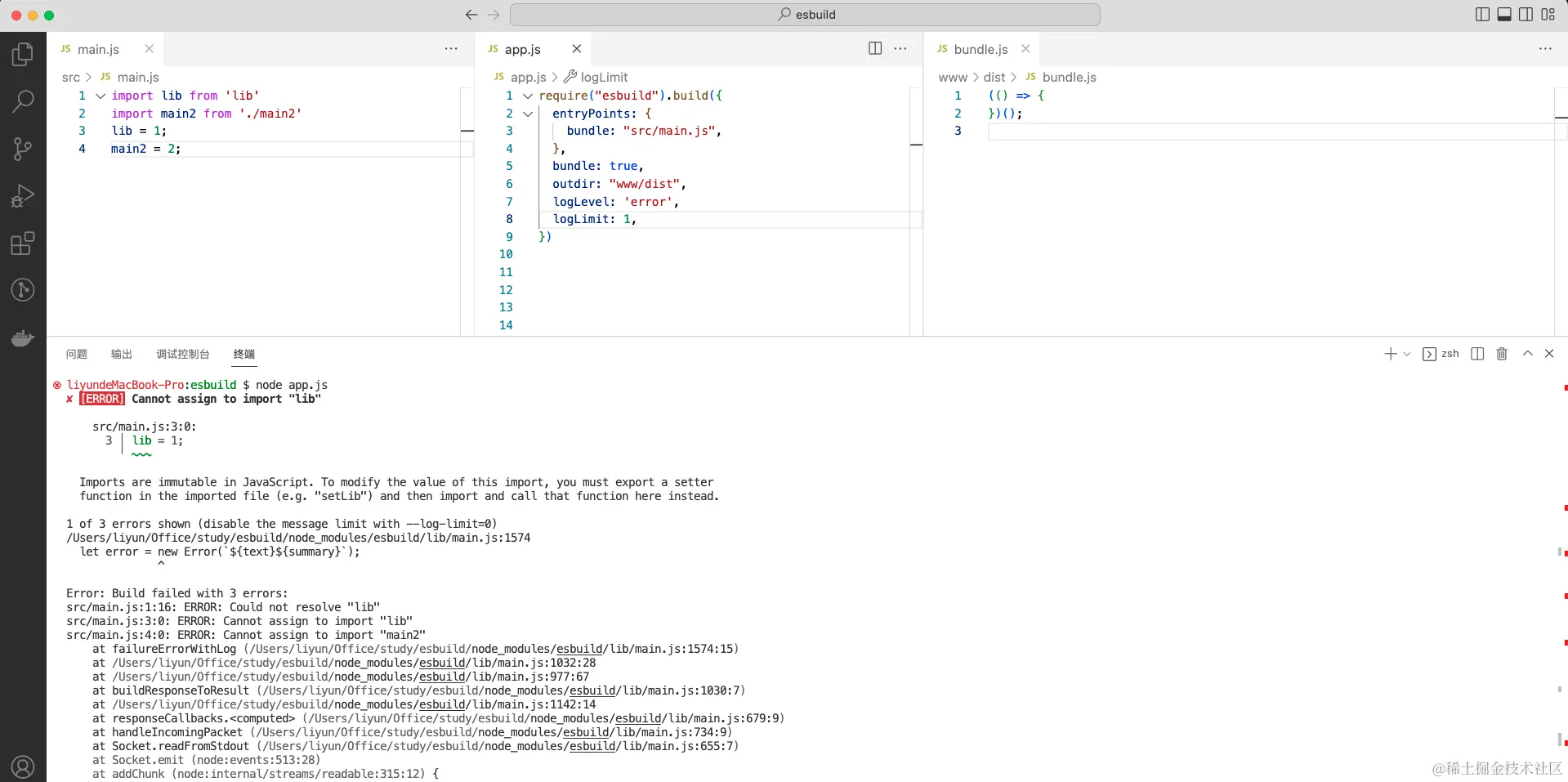1568x782 pixels.
Task: Close the terminal panel
Action: [x=1549, y=354]
